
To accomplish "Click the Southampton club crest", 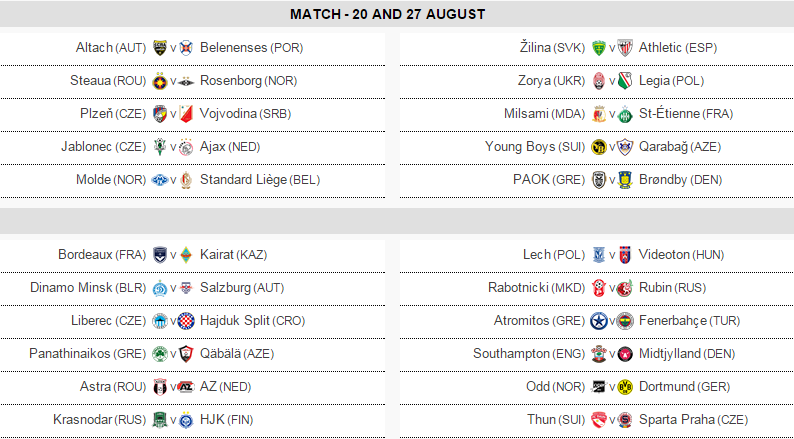I will click(599, 354).
